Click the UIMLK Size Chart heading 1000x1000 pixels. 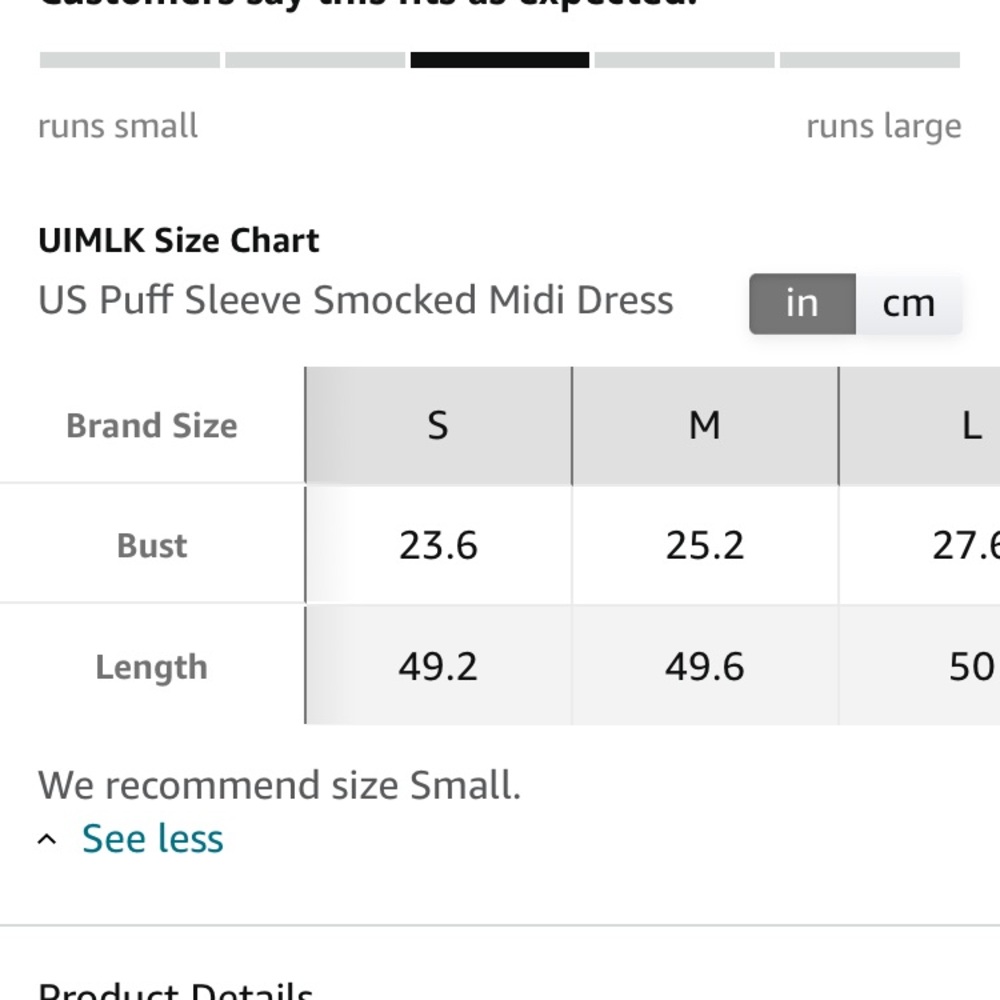pos(179,240)
